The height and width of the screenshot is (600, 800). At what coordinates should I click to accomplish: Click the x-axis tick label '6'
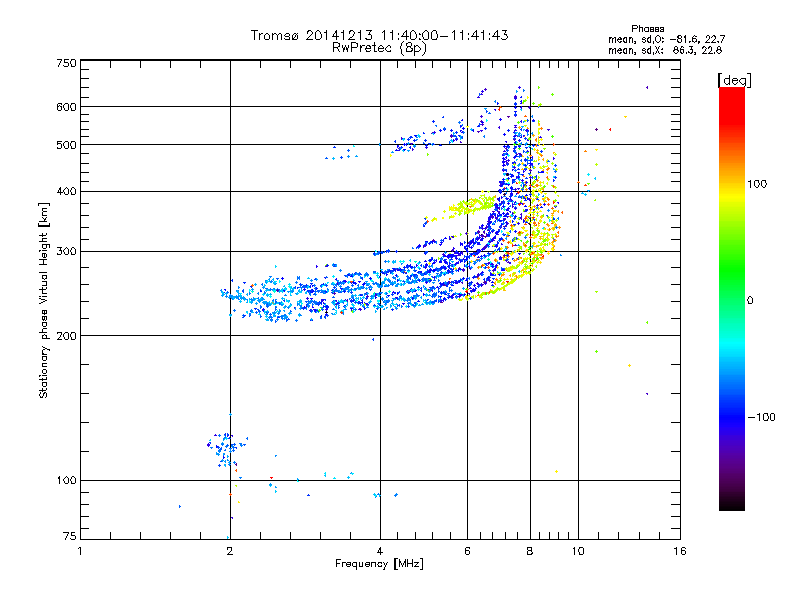tap(467, 551)
